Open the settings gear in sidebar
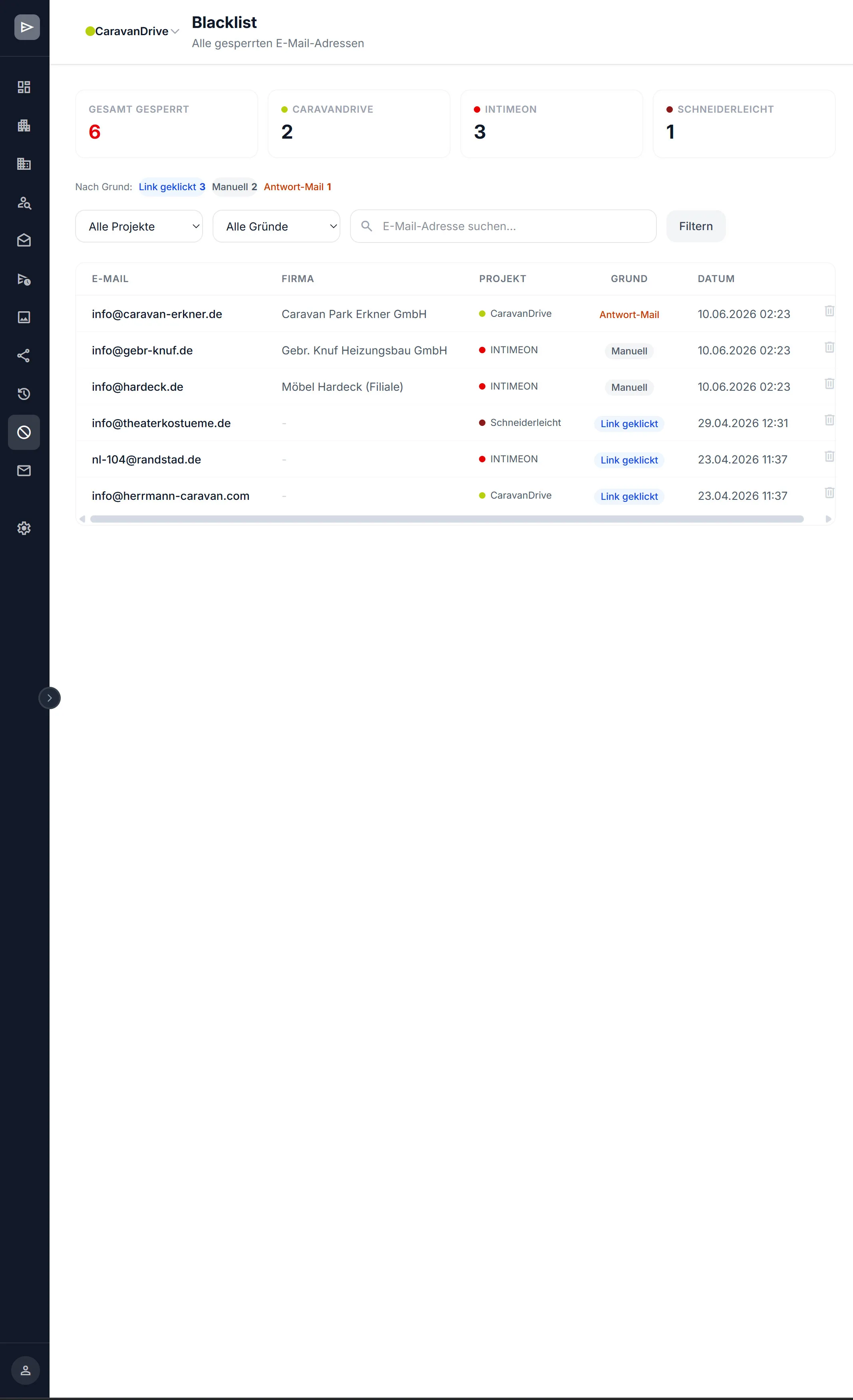Image resolution: width=853 pixels, height=1400 pixels. pyautogui.click(x=24, y=529)
